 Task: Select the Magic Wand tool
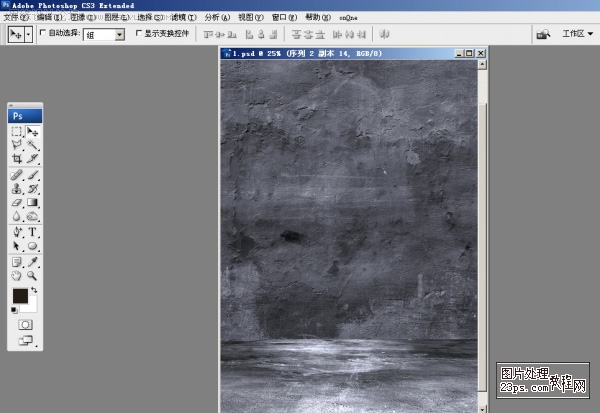pos(33,145)
